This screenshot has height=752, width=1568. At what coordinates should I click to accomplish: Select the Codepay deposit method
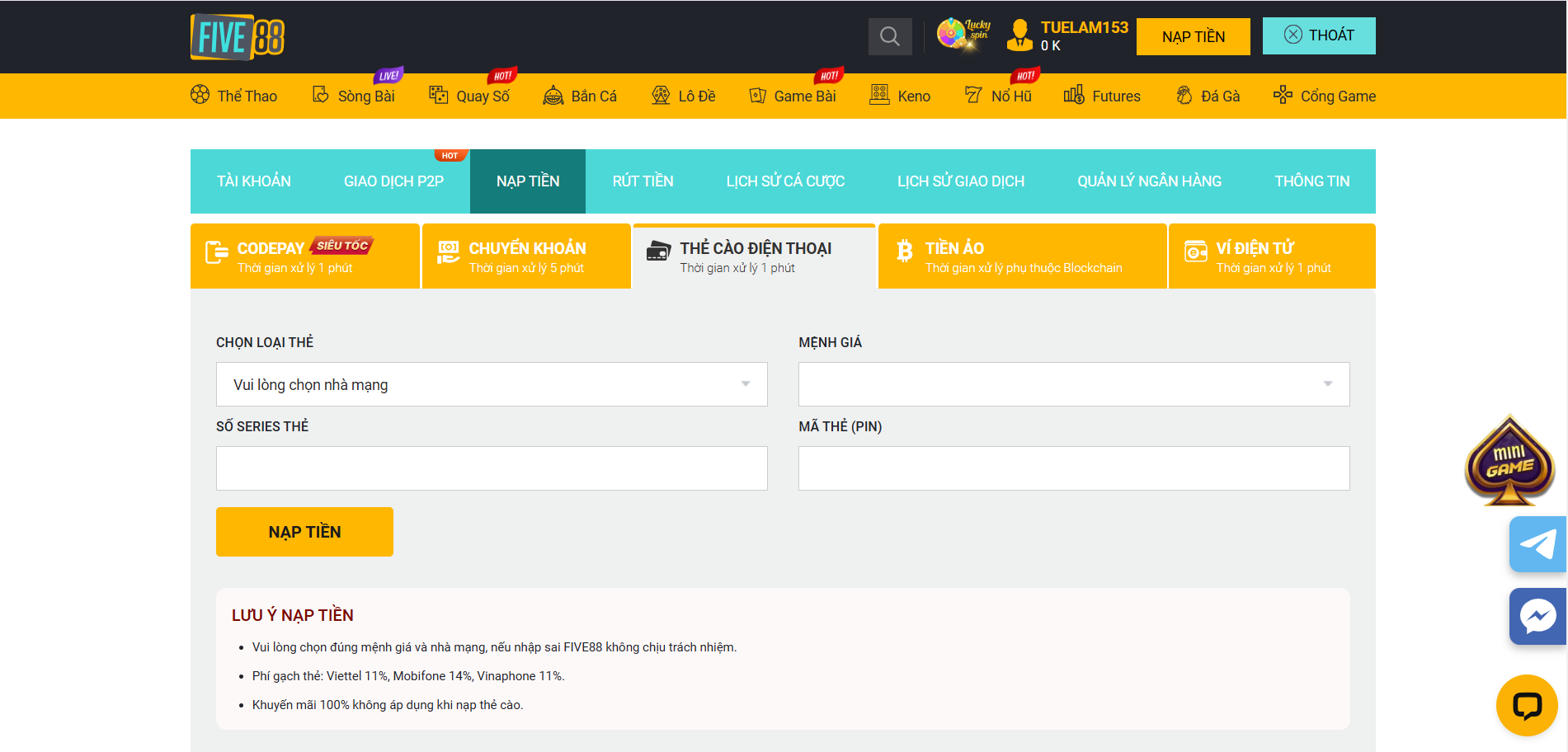tap(304, 256)
